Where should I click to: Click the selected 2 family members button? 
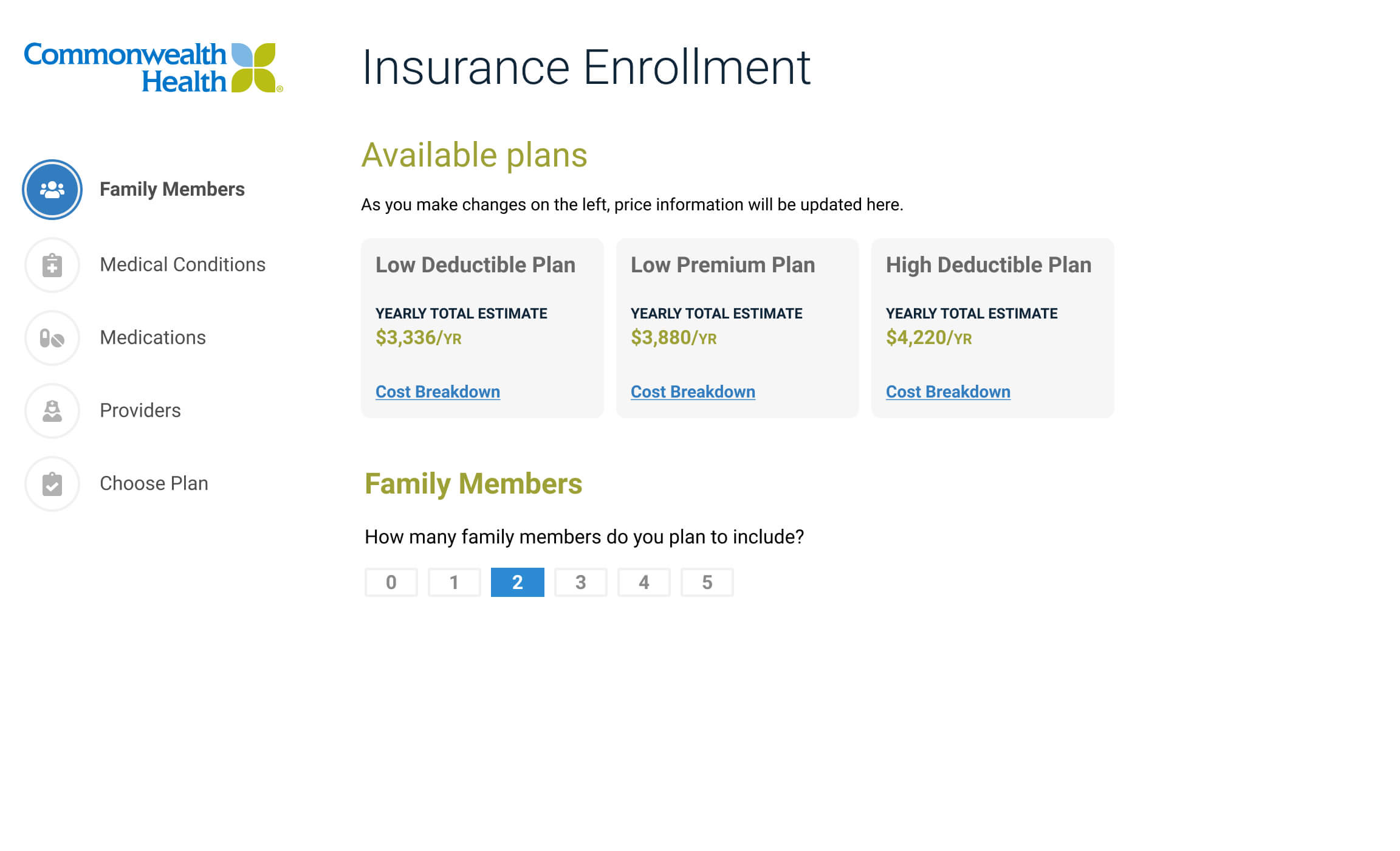pos(517,582)
